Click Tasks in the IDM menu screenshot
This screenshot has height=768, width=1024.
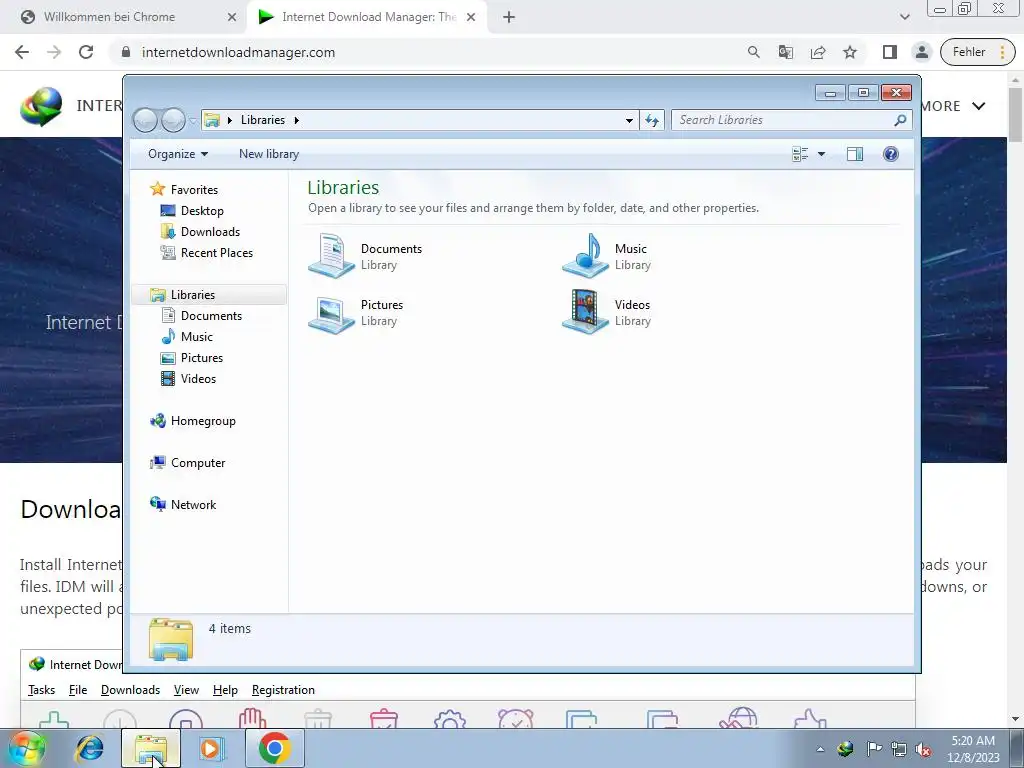[41, 690]
